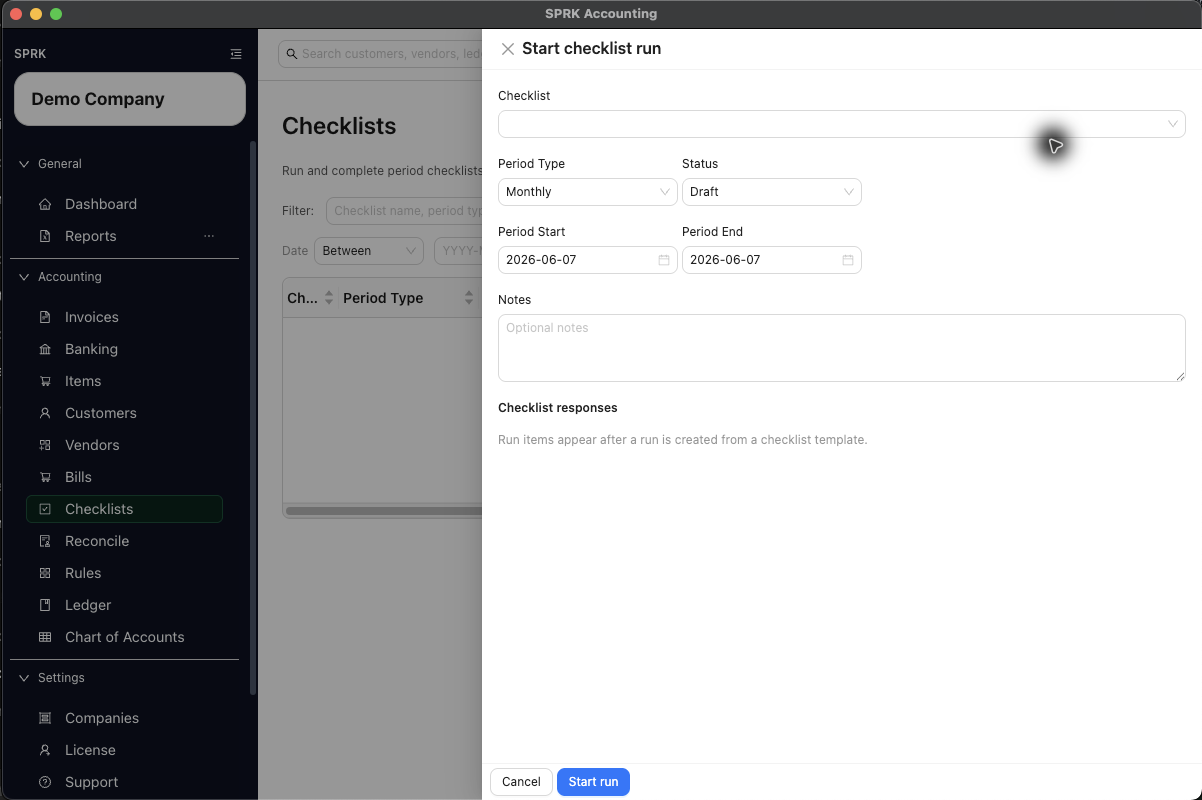Viewport: 1202px width, 800px height.
Task: Sort by the Ch... column arrows
Action: pyautogui.click(x=329, y=298)
